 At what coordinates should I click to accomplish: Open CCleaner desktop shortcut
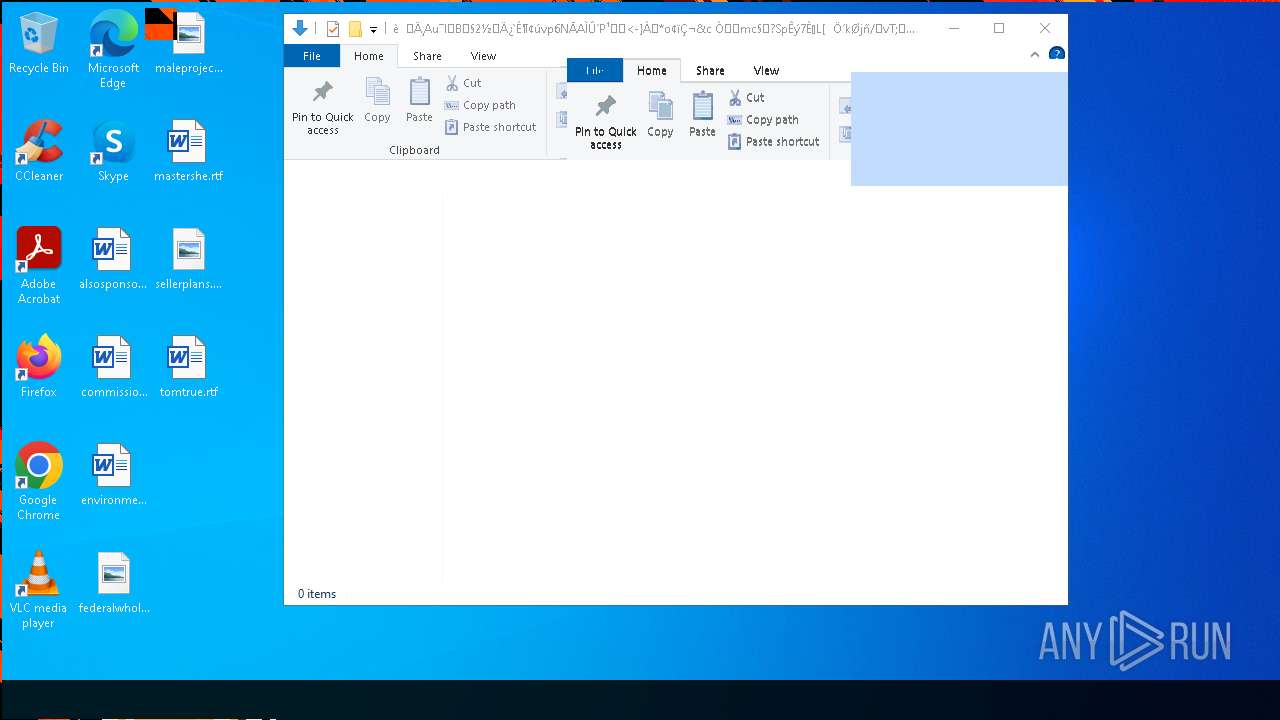[x=39, y=152]
